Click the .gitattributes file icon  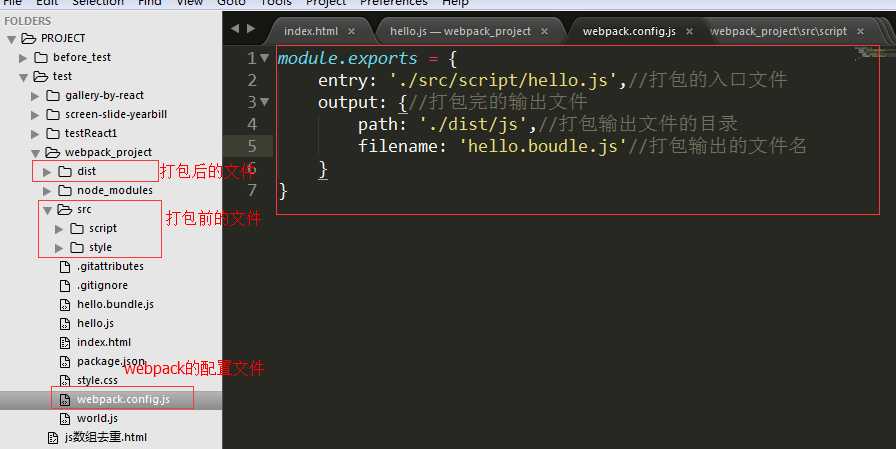(x=65, y=267)
